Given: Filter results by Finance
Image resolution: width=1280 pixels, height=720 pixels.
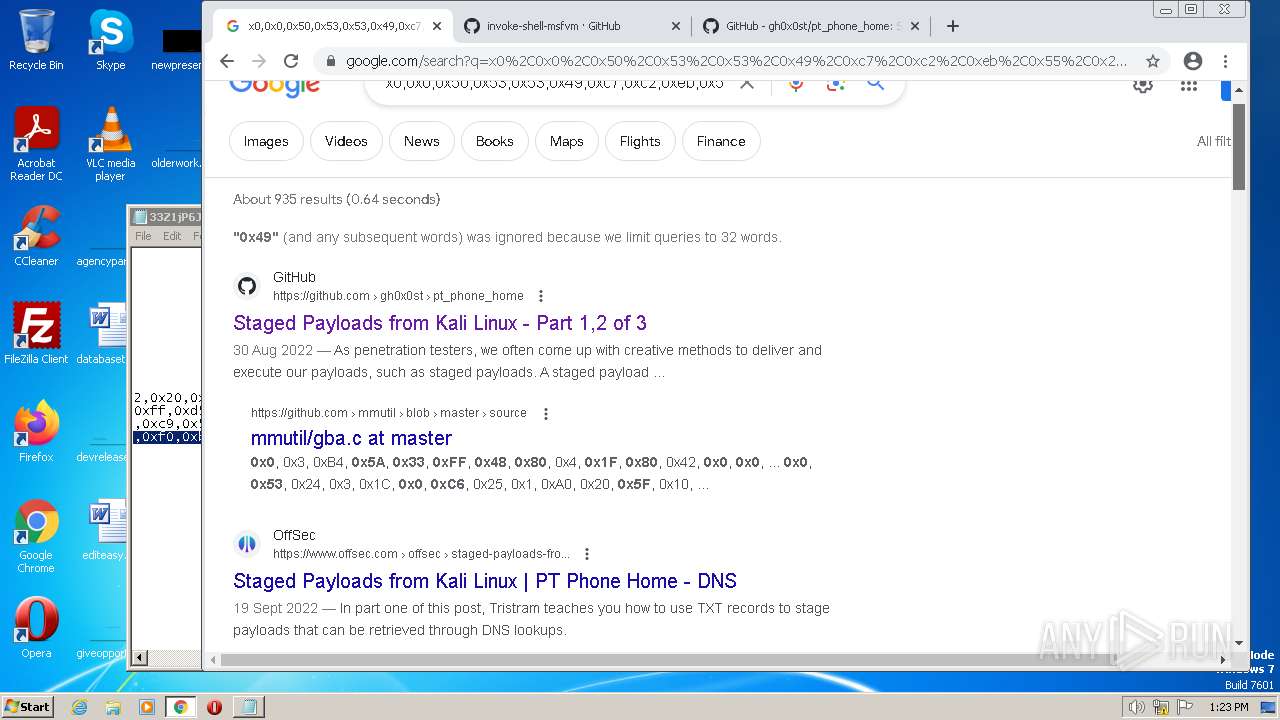Looking at the screenshot, I should click(721, 141).
